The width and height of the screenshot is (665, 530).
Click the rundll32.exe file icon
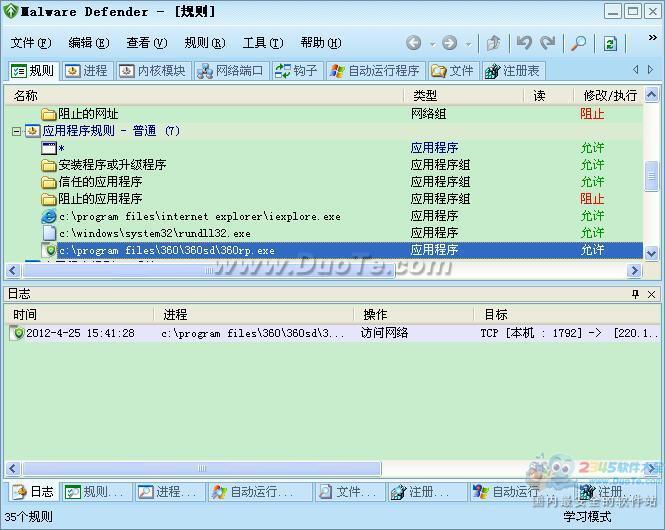[x=49, y=233]
